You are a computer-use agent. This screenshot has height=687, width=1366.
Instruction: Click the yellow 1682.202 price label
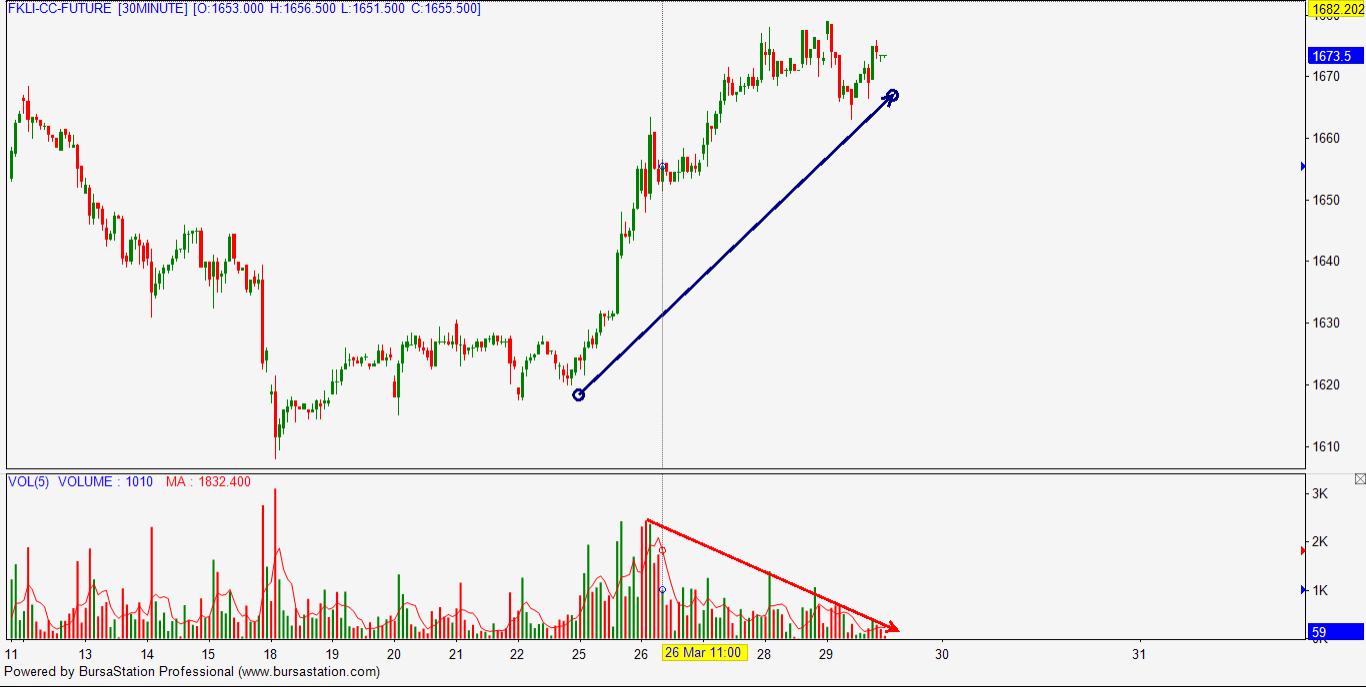1336,10
